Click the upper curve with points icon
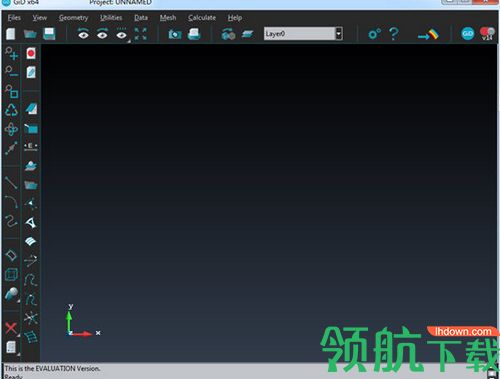Screen dimensions: 500x379 pyautogui.click(x=31, y=280)
